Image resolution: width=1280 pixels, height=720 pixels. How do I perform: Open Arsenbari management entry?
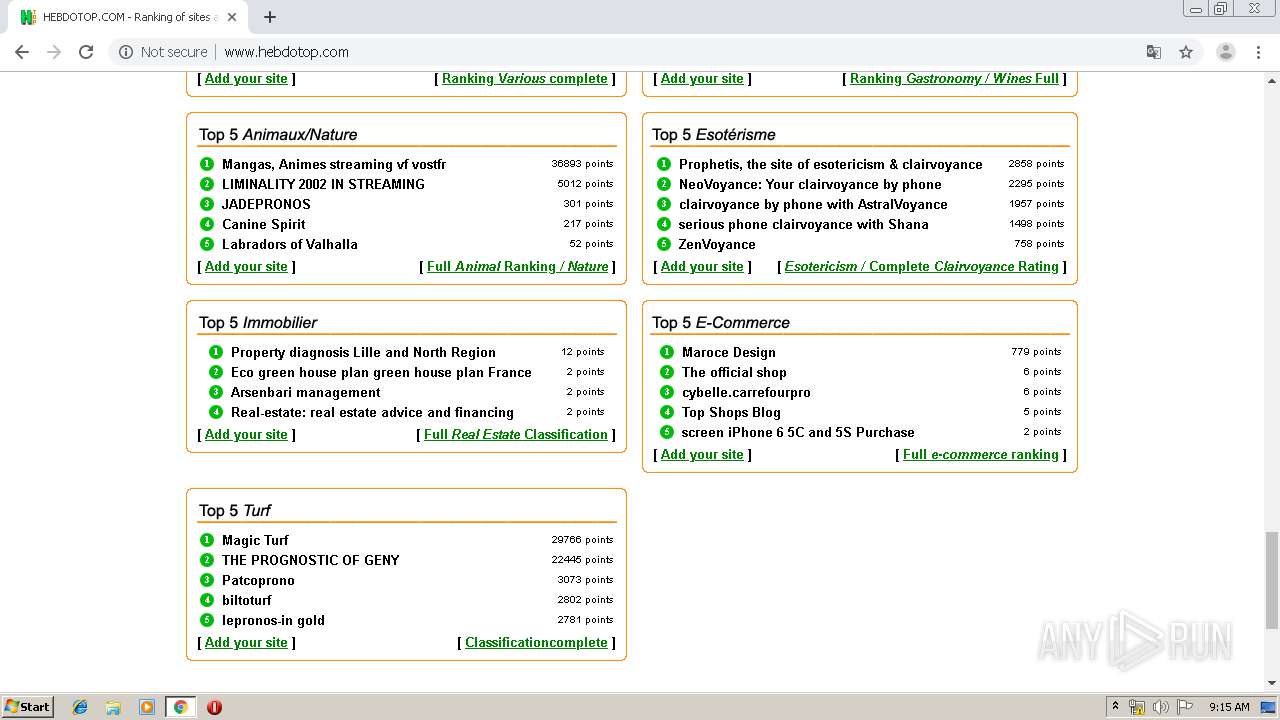[x=306, y=392]
